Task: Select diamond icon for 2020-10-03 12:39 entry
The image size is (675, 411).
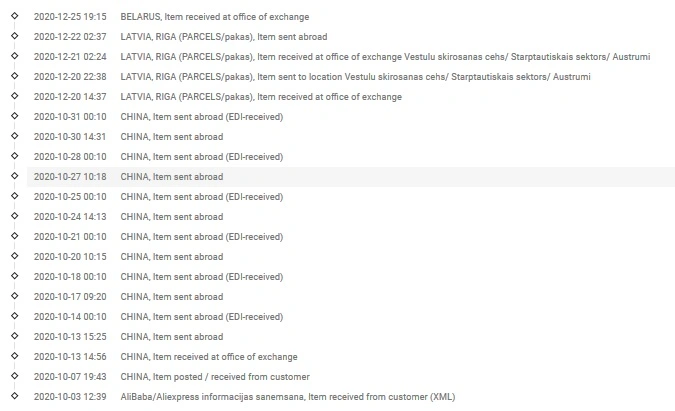Action: point(14,396)
